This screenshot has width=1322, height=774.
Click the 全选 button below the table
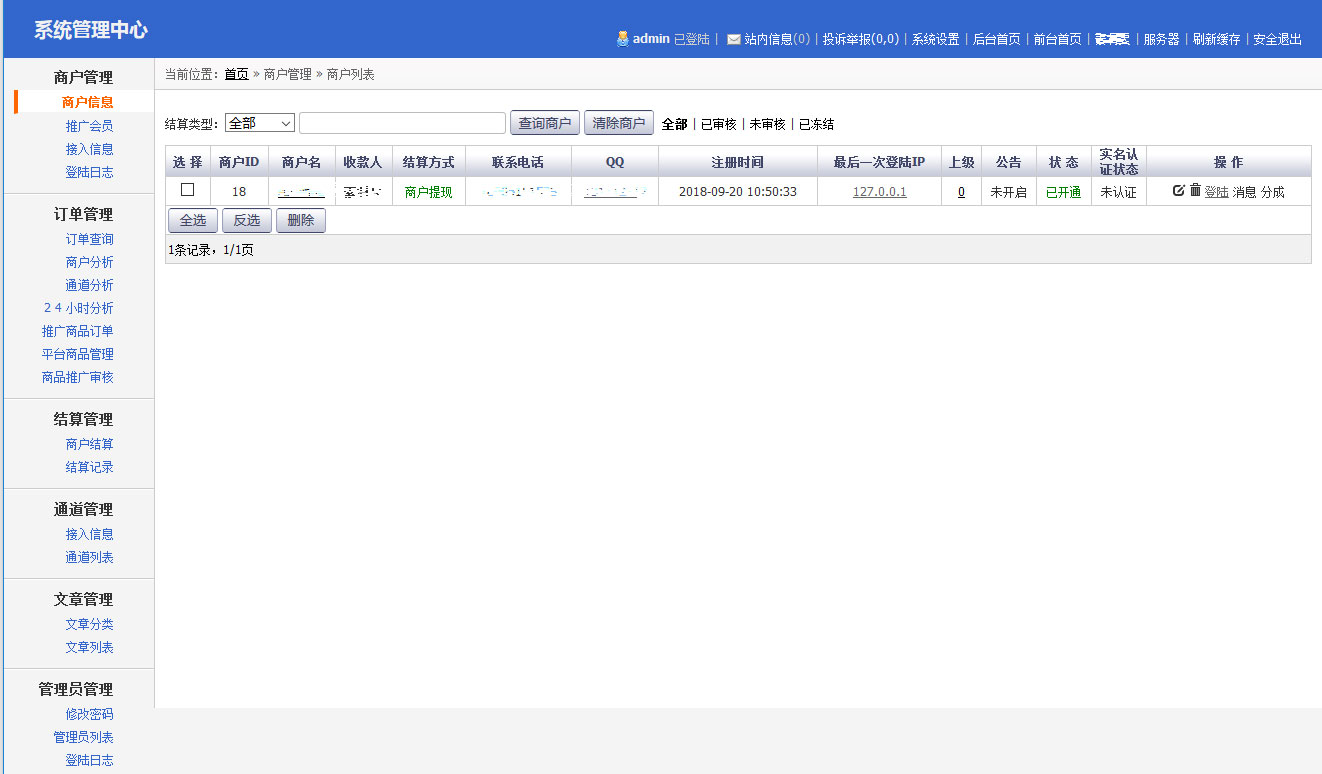tap(192, 221)
